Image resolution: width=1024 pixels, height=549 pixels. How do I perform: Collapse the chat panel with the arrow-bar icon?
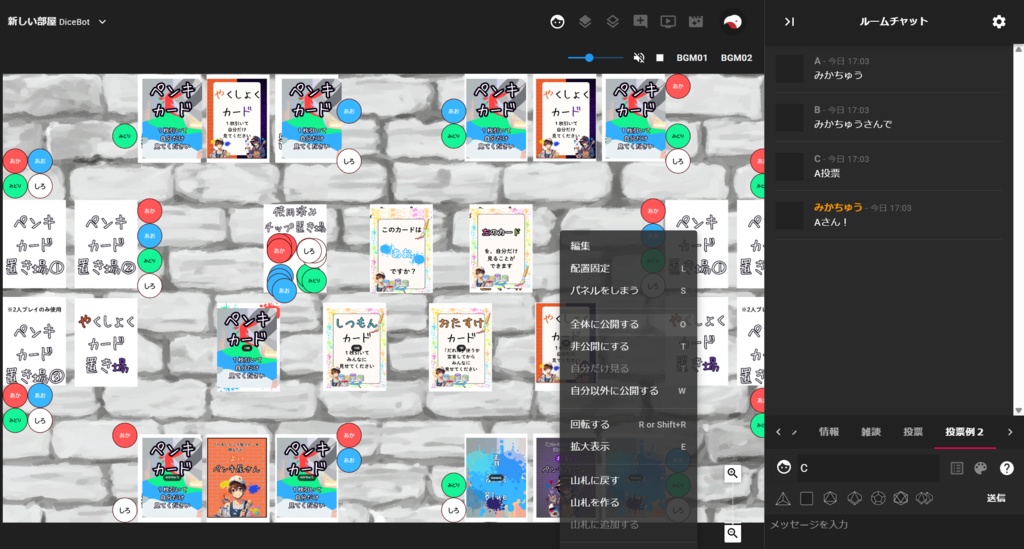click(x=790, y=22)
